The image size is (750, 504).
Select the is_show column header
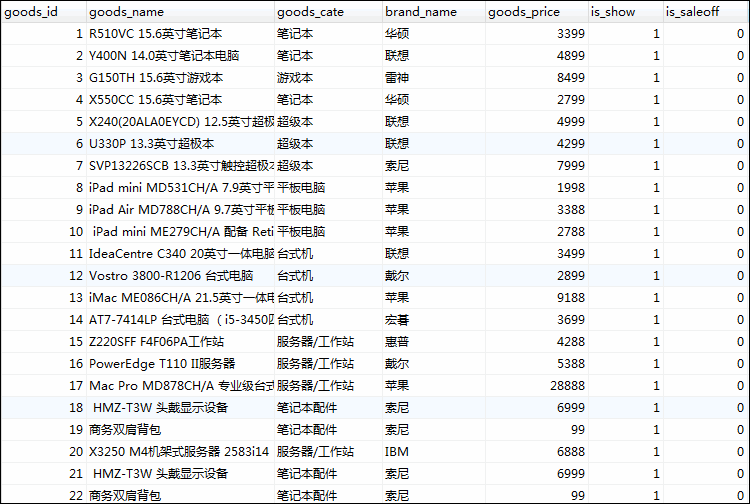(626, 12)
